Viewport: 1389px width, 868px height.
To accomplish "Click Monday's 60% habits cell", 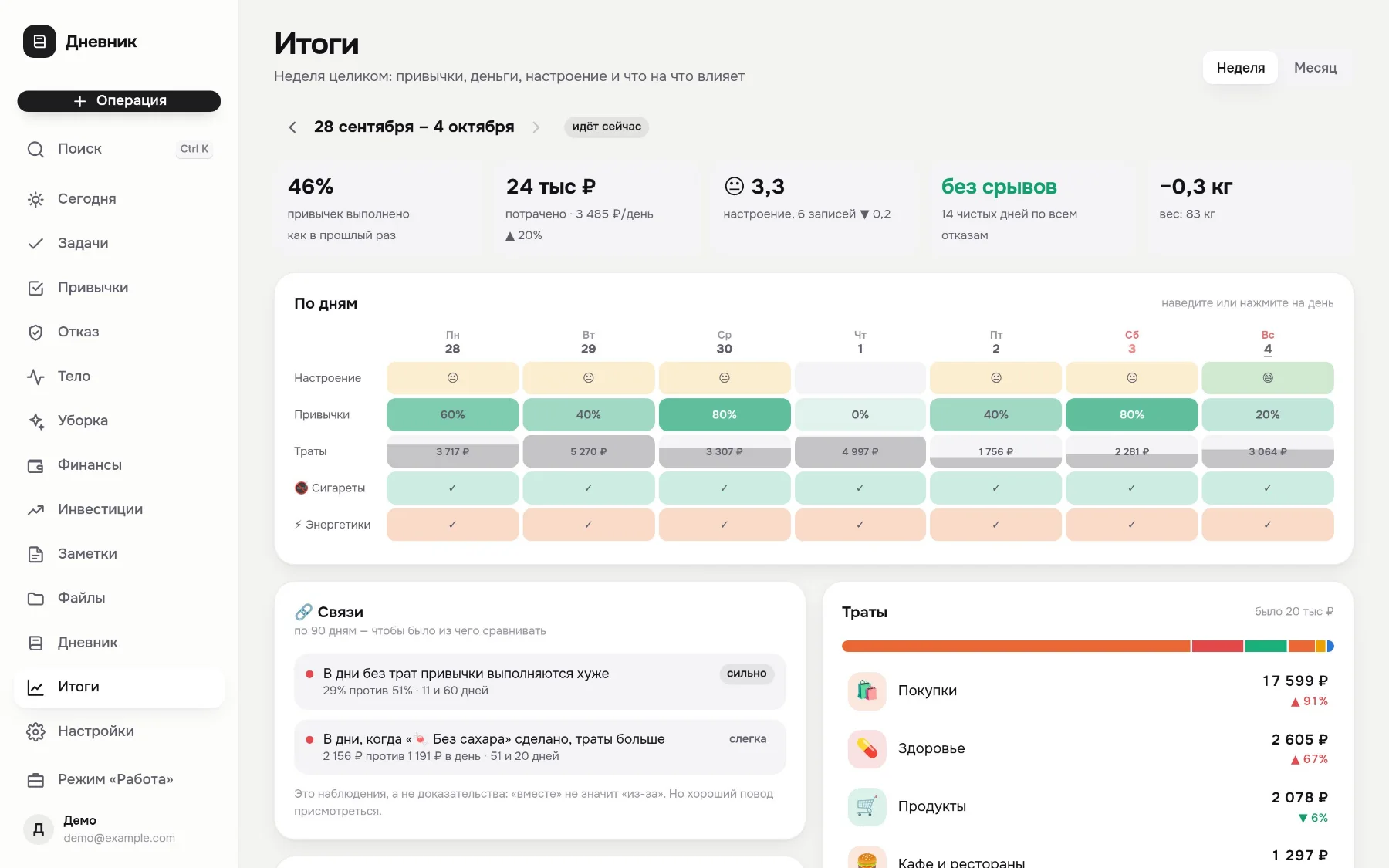I will click(x=452, y=415).
